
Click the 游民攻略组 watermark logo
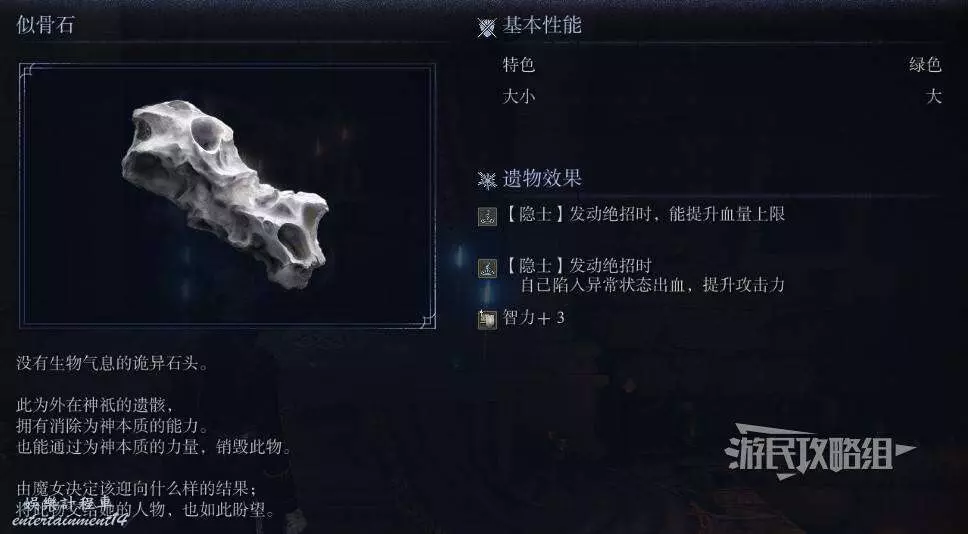(819, 452)
